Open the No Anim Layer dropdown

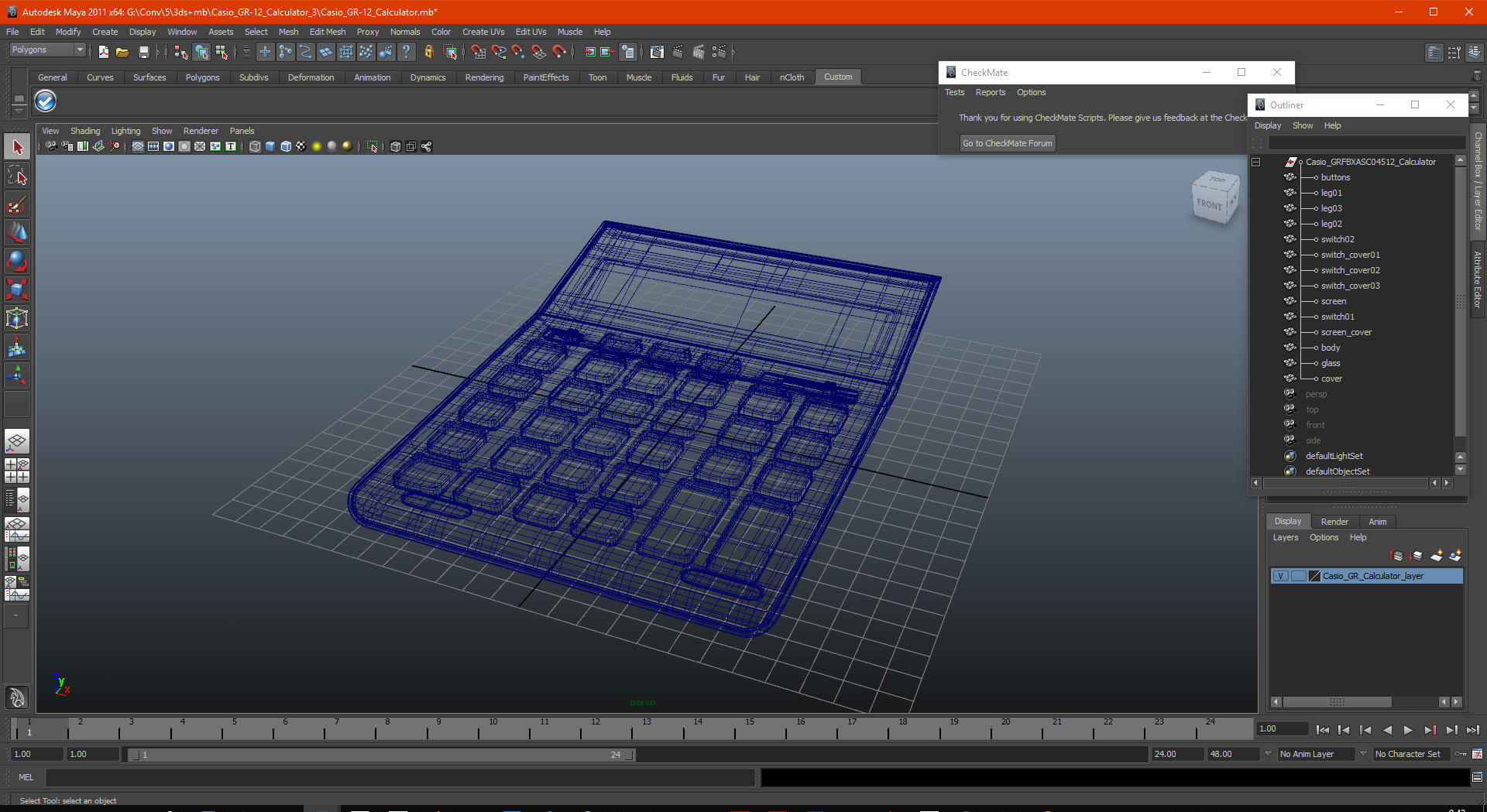[x=1316, y=754]
